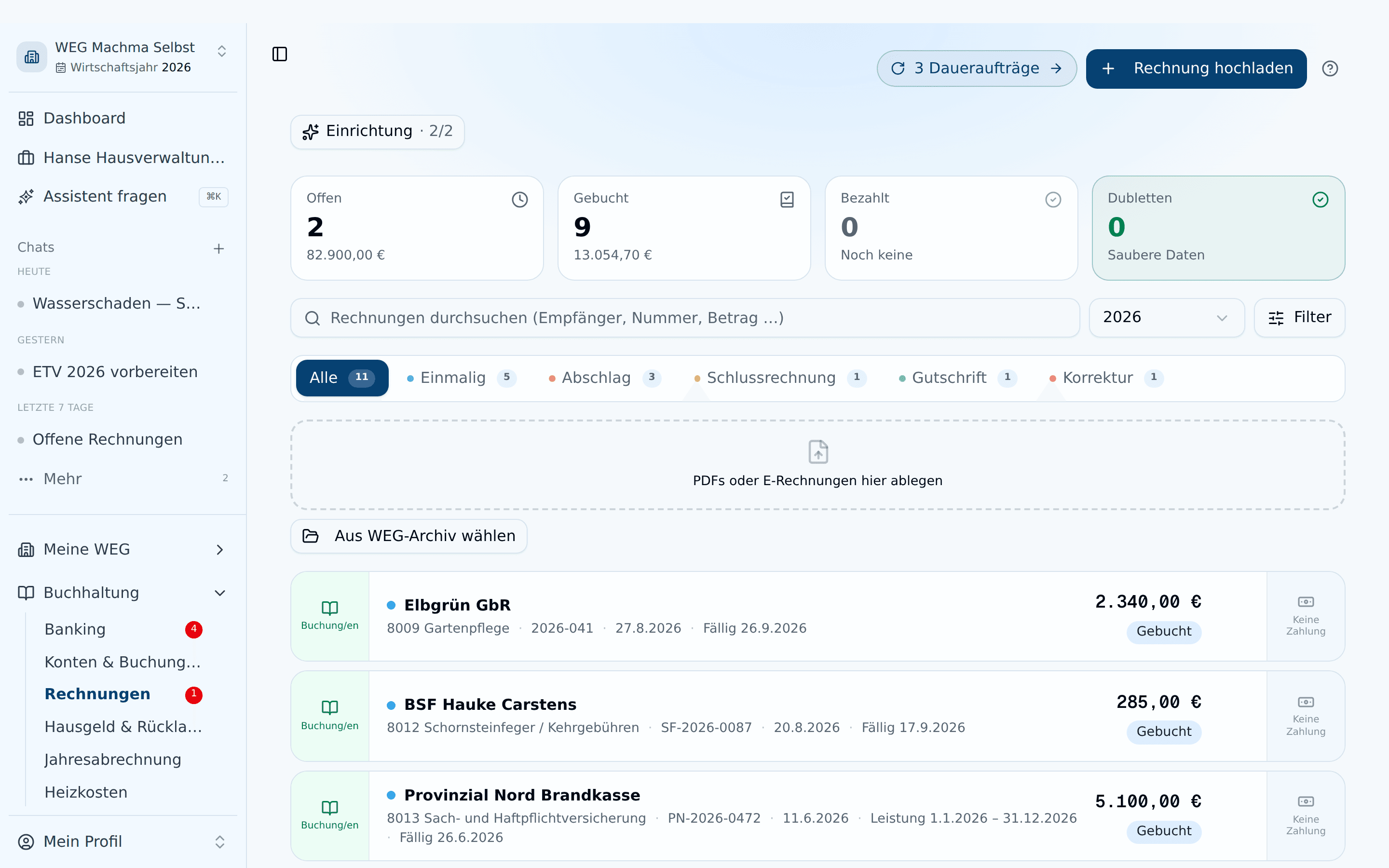Add a new chat with plus icon
1389x868 pixels.
[x=218, y=248]
